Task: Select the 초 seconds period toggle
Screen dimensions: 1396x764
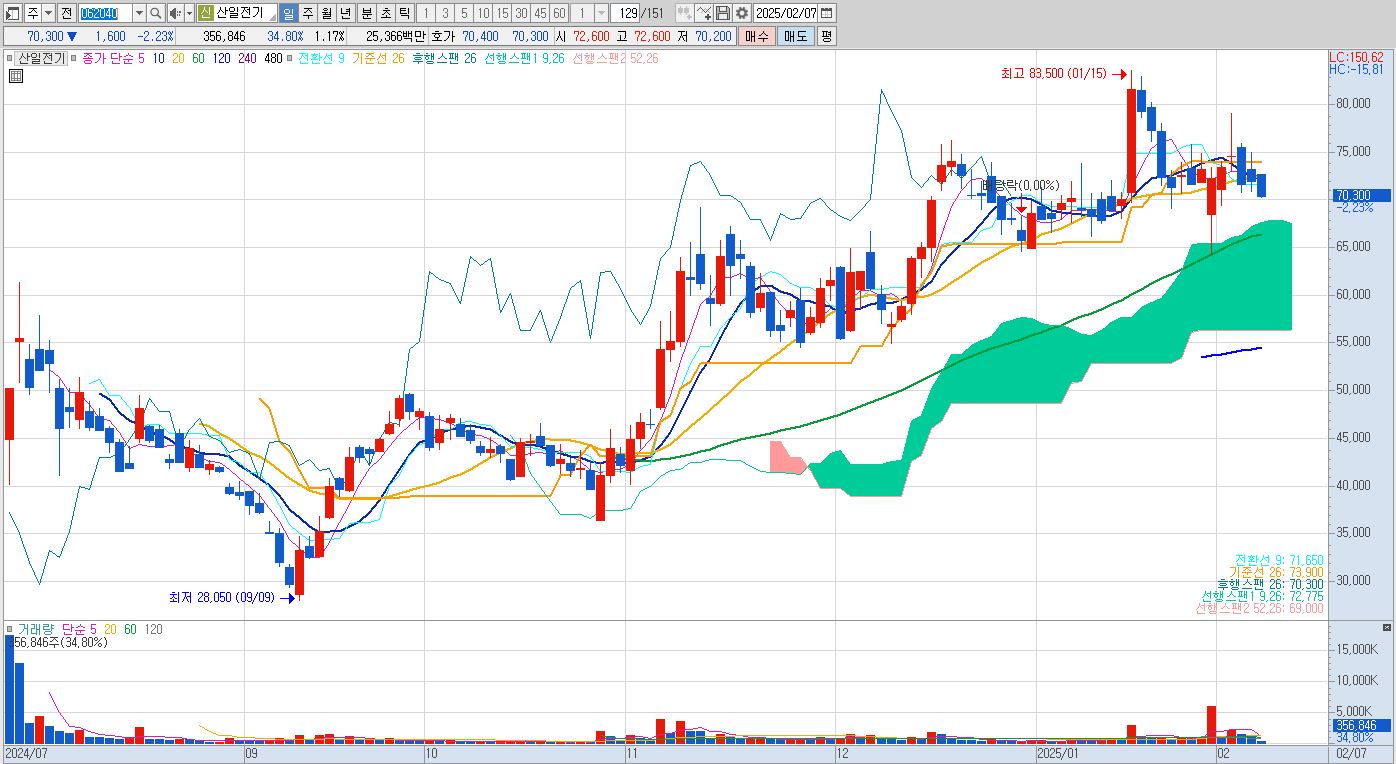Action: (385, 13)
